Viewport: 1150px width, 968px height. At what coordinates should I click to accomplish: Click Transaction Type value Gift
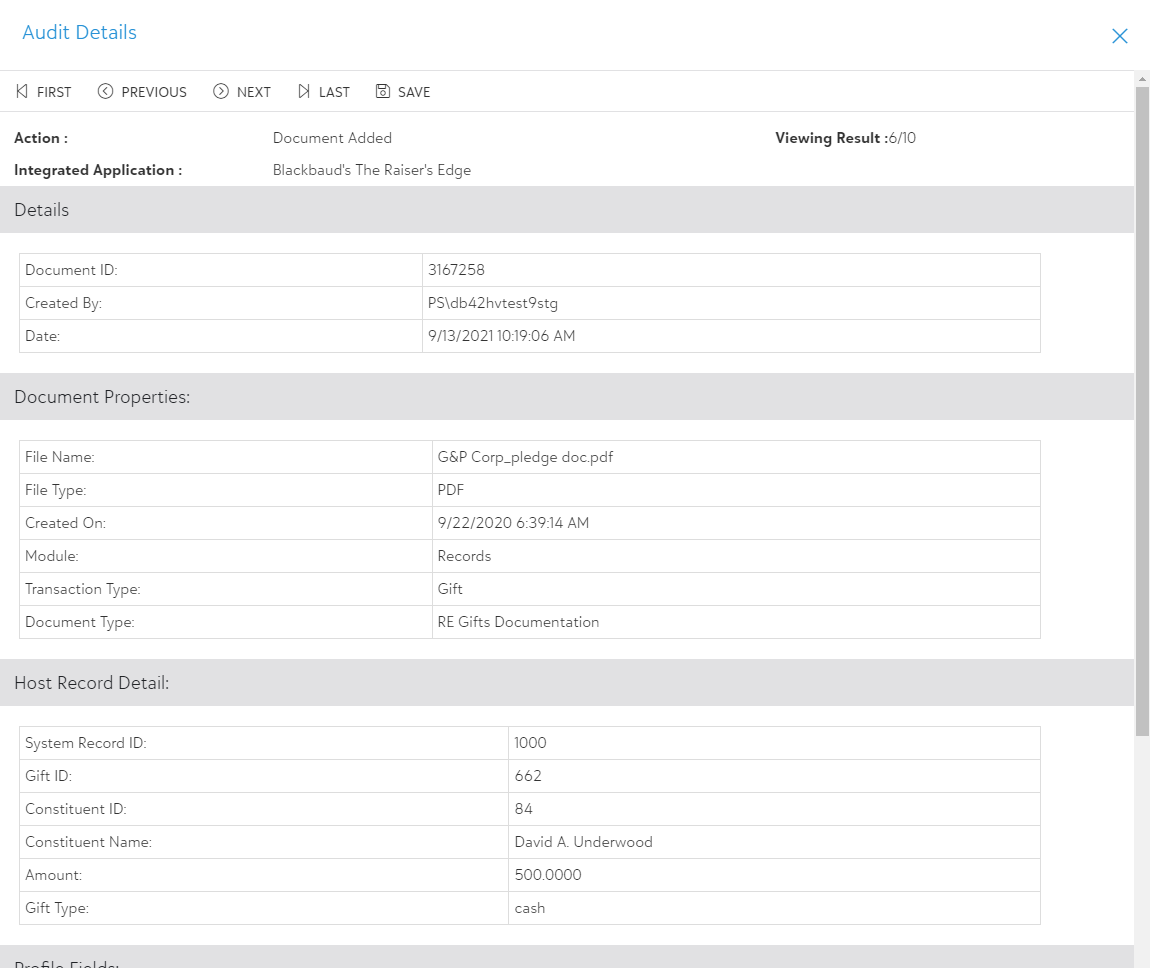click(450, 589)
